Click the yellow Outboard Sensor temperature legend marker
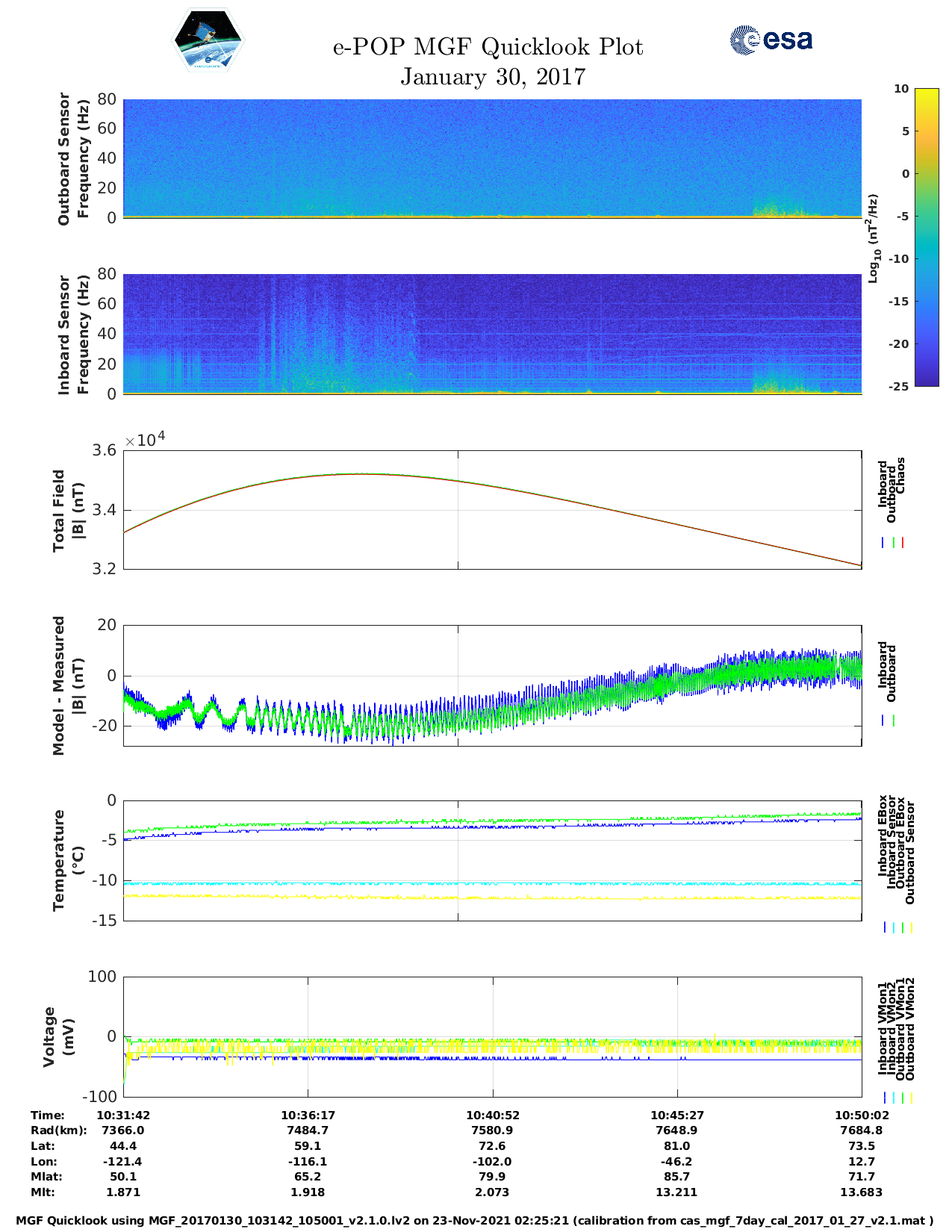Image resolution: width=952 pixels, height=1232 pixels. pyautogui.click(x=912, y=927)
